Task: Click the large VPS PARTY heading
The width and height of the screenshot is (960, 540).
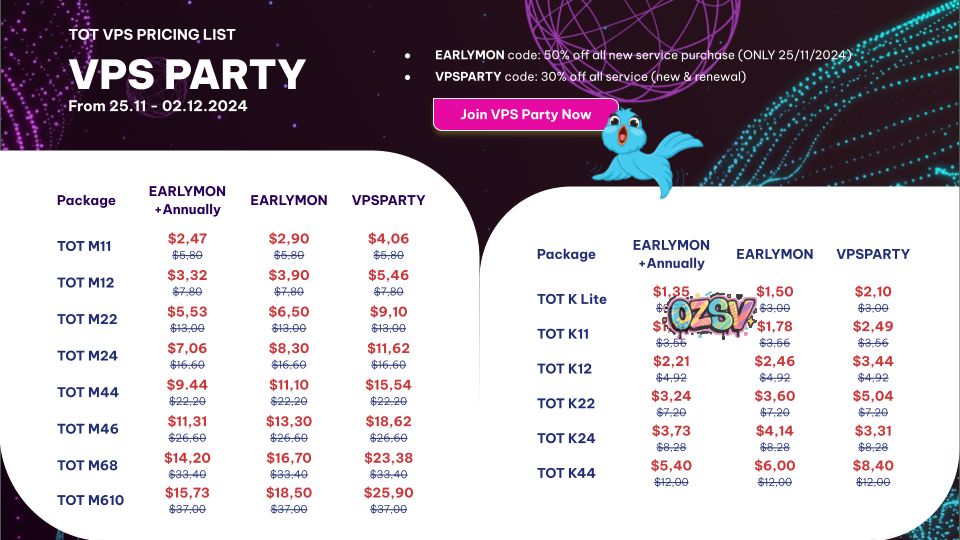Action: (x=187, y=74)
